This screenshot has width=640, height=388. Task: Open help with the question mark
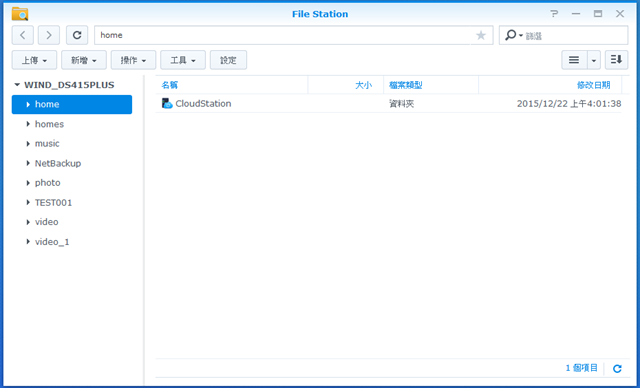pos(554,14)
